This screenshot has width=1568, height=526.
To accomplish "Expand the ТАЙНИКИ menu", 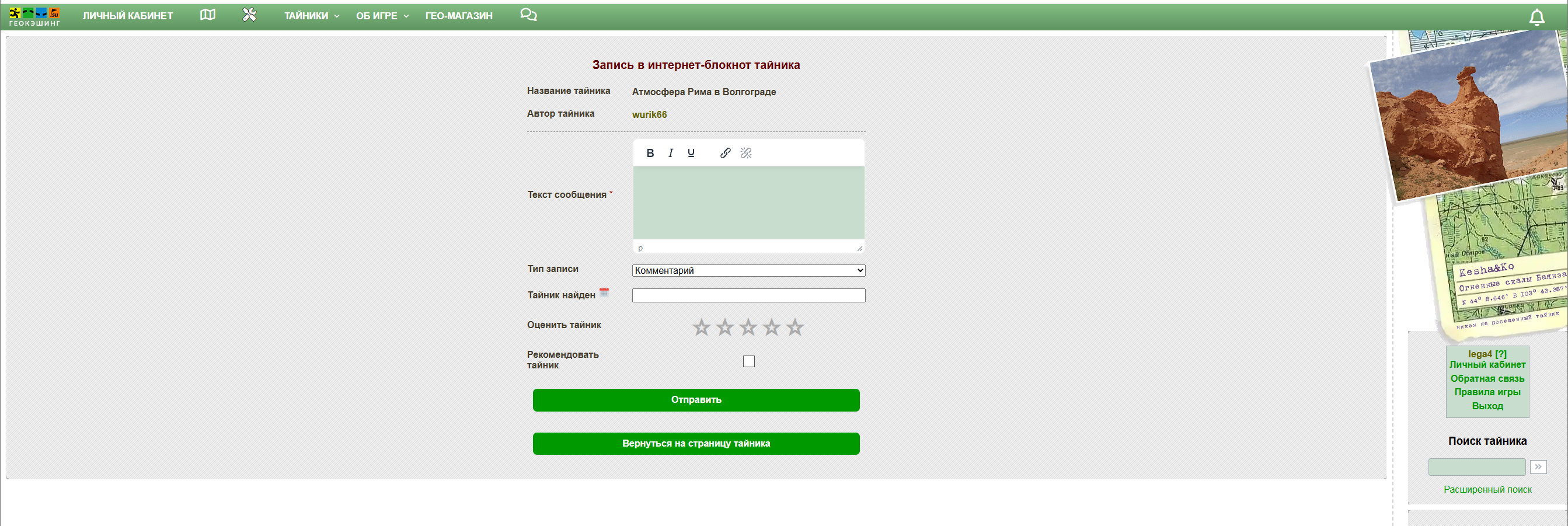I will pos(311,16).
